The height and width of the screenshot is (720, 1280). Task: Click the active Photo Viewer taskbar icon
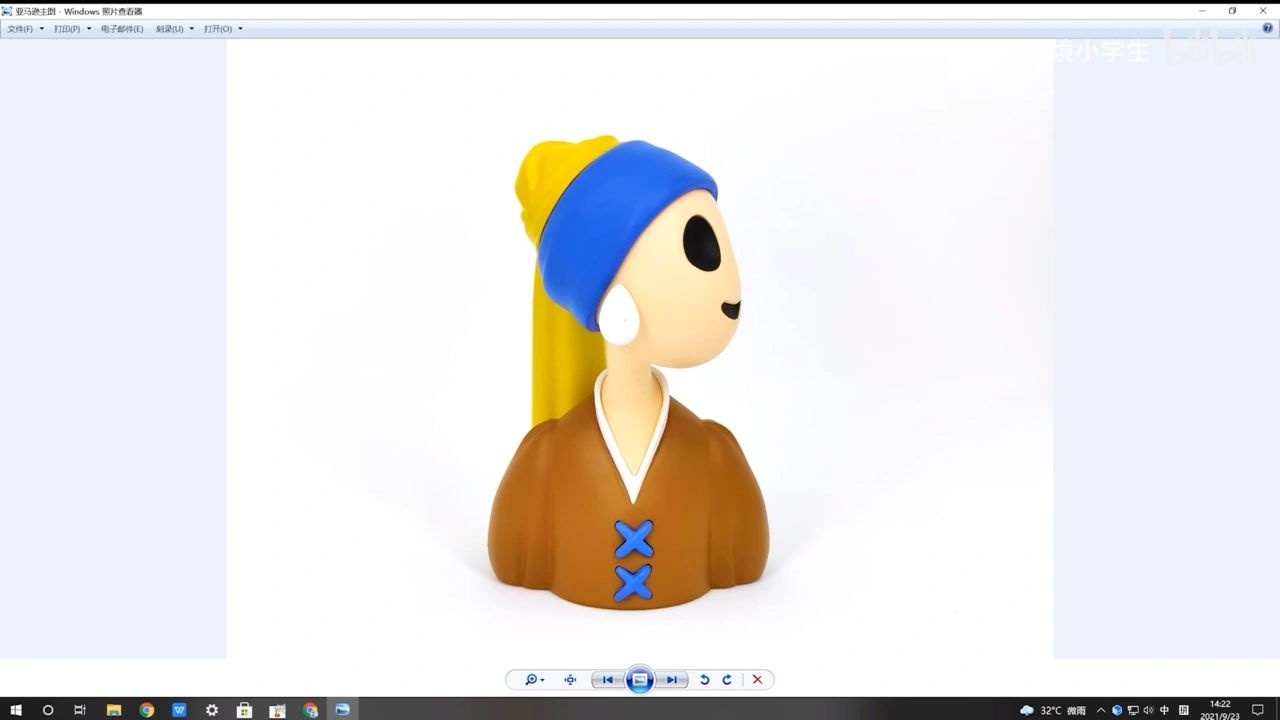343,710
